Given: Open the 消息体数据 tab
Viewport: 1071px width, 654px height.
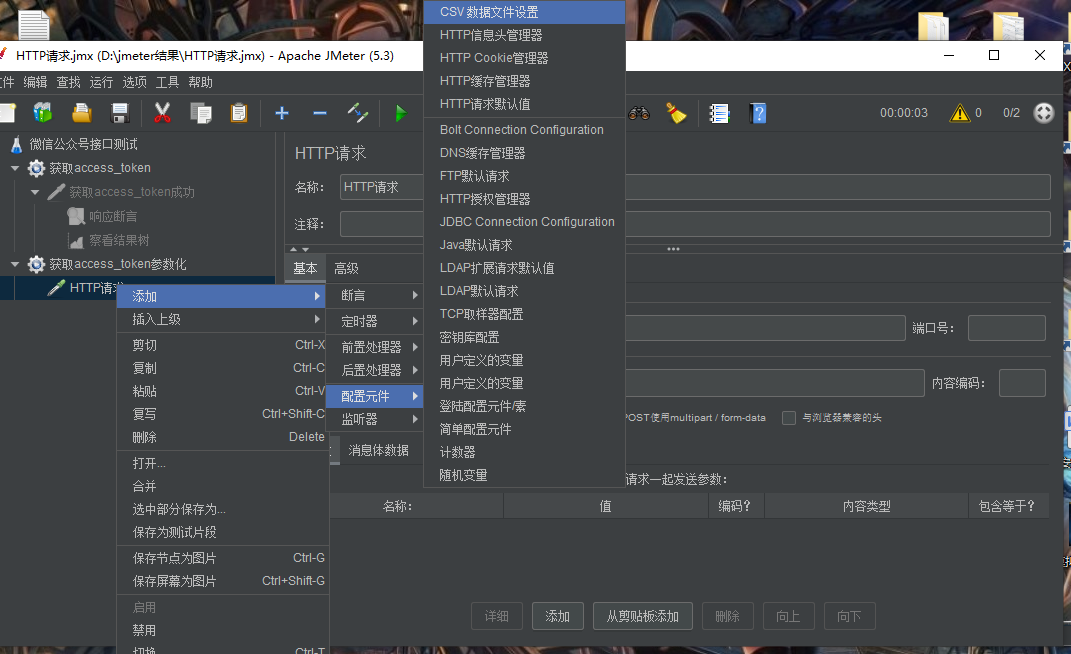Looking at the screenshot, I should pyautogui.click(x=378, y=450).
